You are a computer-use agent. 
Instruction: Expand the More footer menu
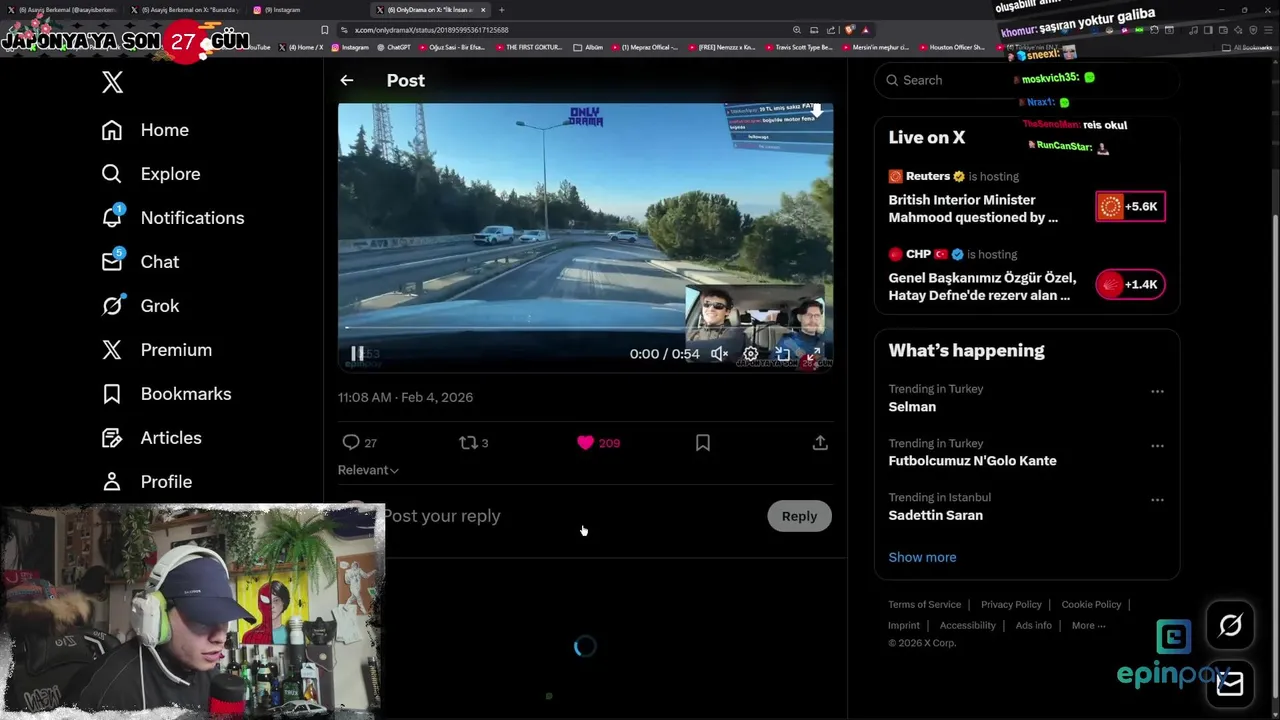[x=1088, y=625]
